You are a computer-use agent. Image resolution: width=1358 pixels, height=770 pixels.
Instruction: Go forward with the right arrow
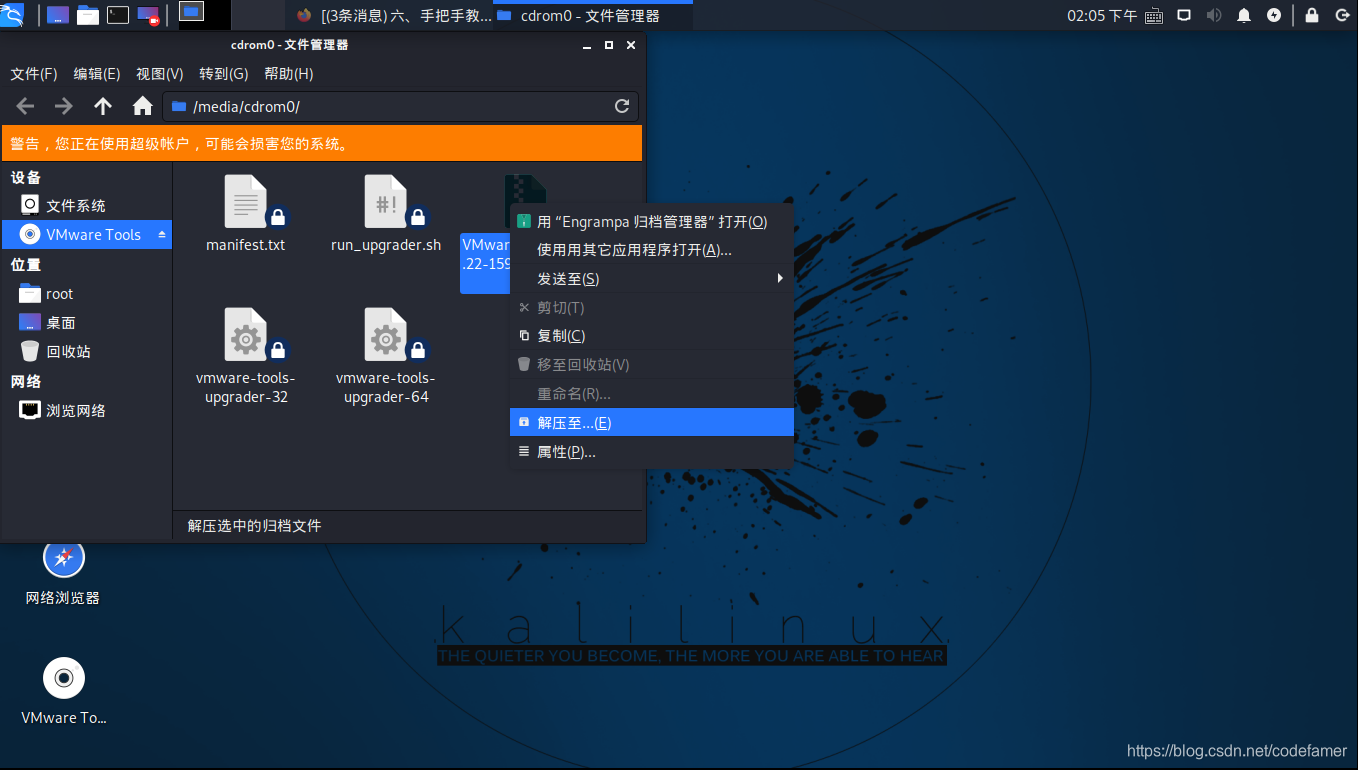coord(64,106)
